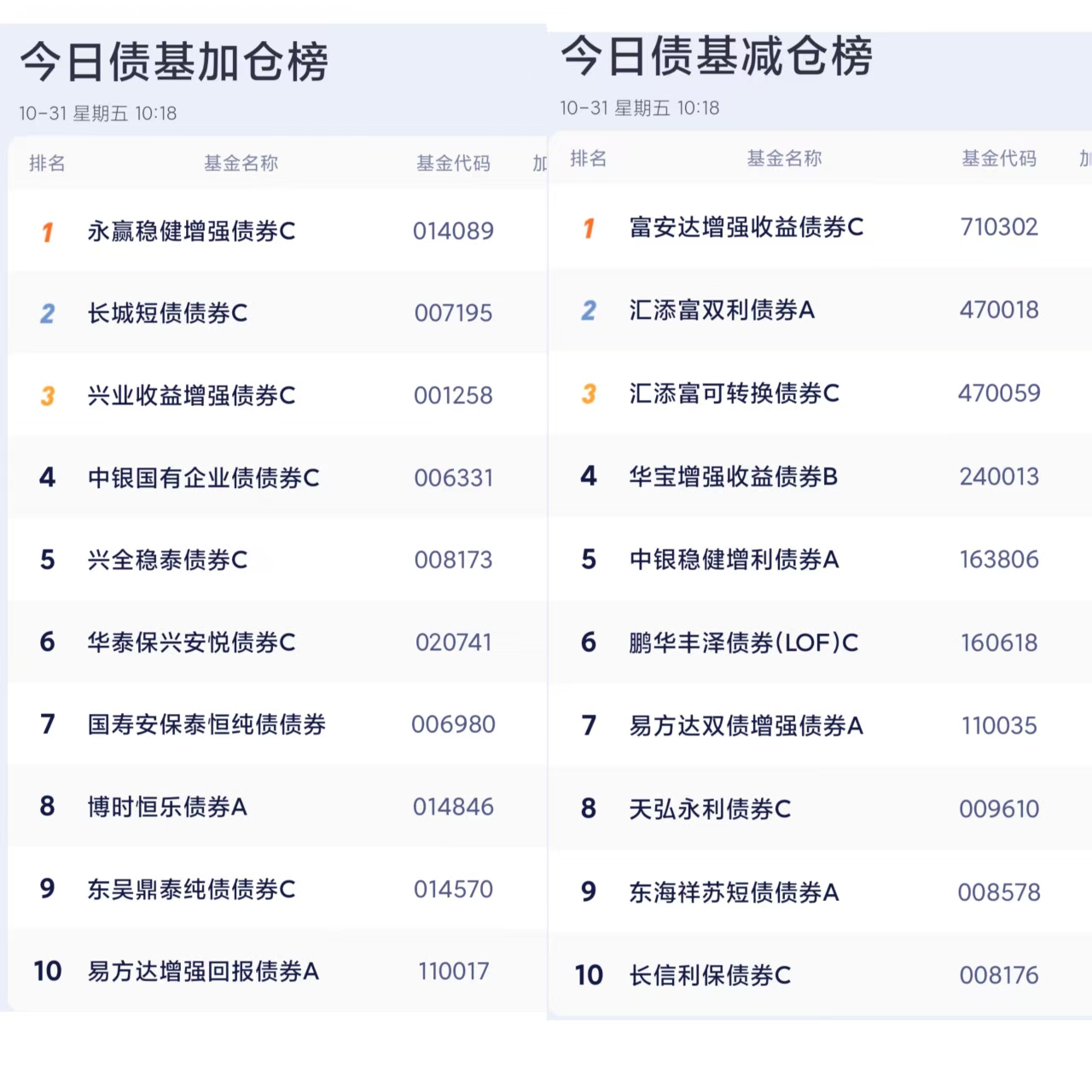Image resolution: width=1092 pixels, height=1092 pixels.
Task: Open 博时恒乐债券A row
Action: pyautogui.click(x=167, y=806)
